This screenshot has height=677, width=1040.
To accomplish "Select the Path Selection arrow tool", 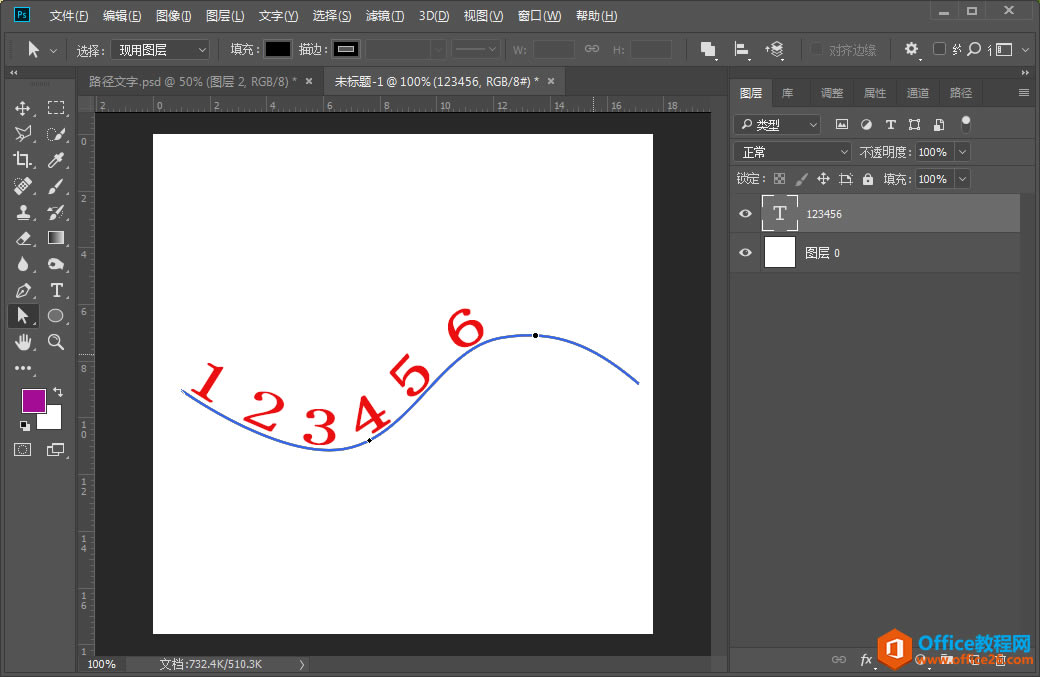I will point(23,316).
